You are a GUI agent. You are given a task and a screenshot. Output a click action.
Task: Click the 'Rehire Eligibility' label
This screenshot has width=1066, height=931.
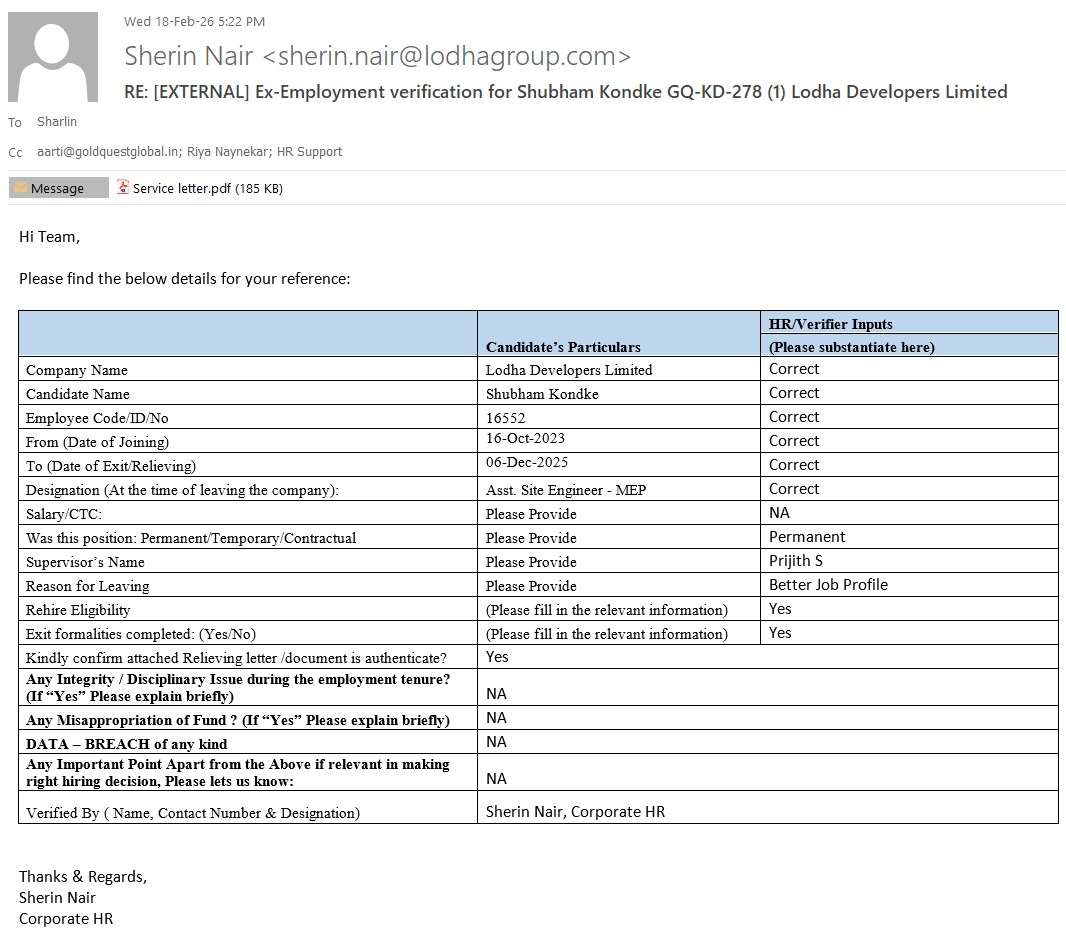78,610
